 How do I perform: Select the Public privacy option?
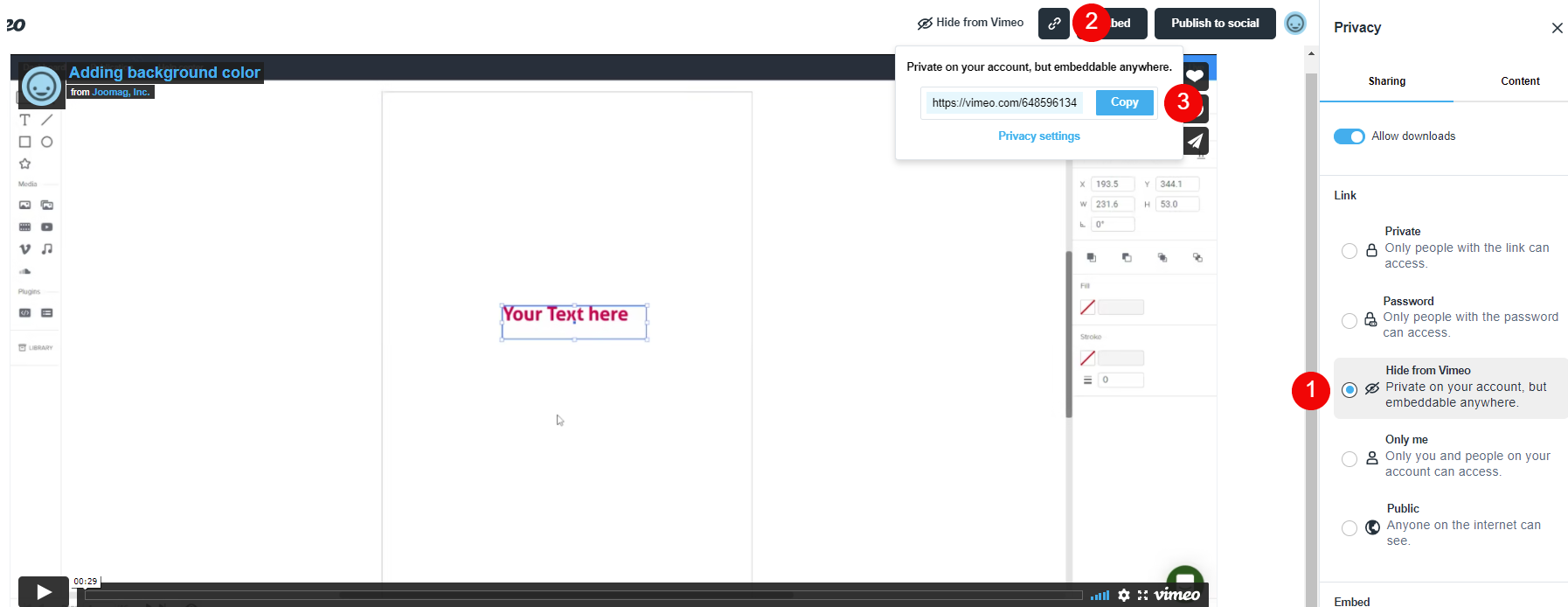pyautogui.click(x=1349, y=528)
